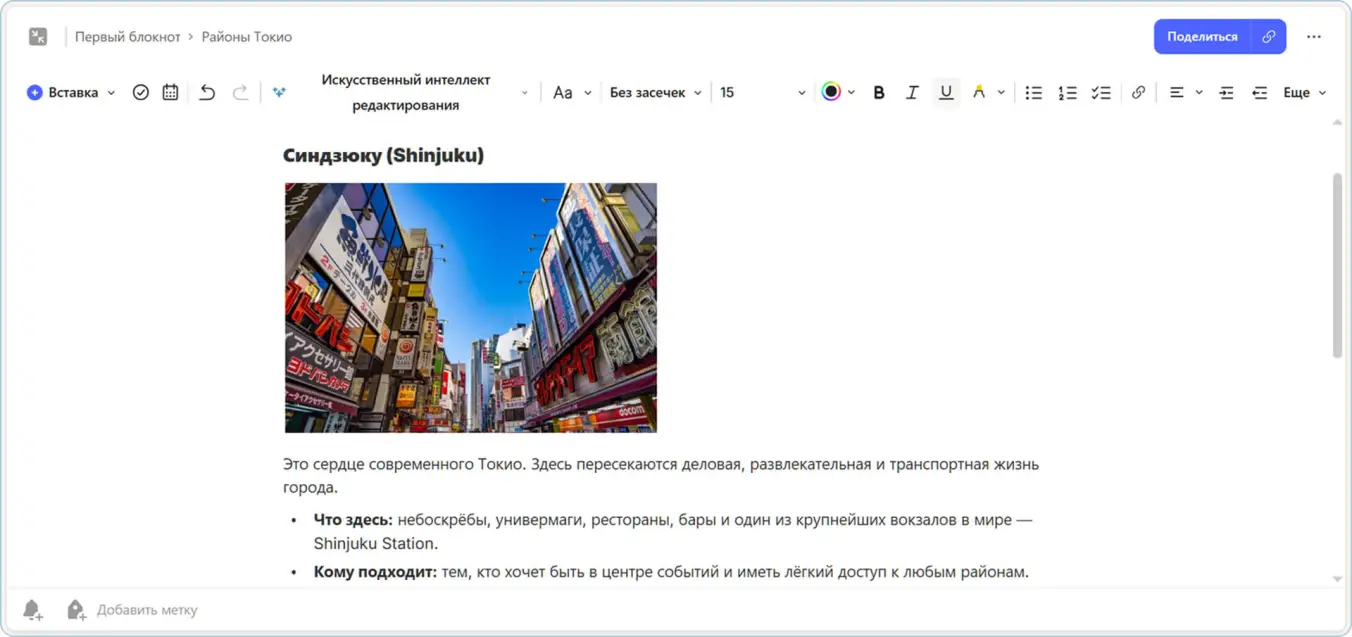Toggle underline formatting
This screenshot has height=637, width=1352.
pos(946,92)
